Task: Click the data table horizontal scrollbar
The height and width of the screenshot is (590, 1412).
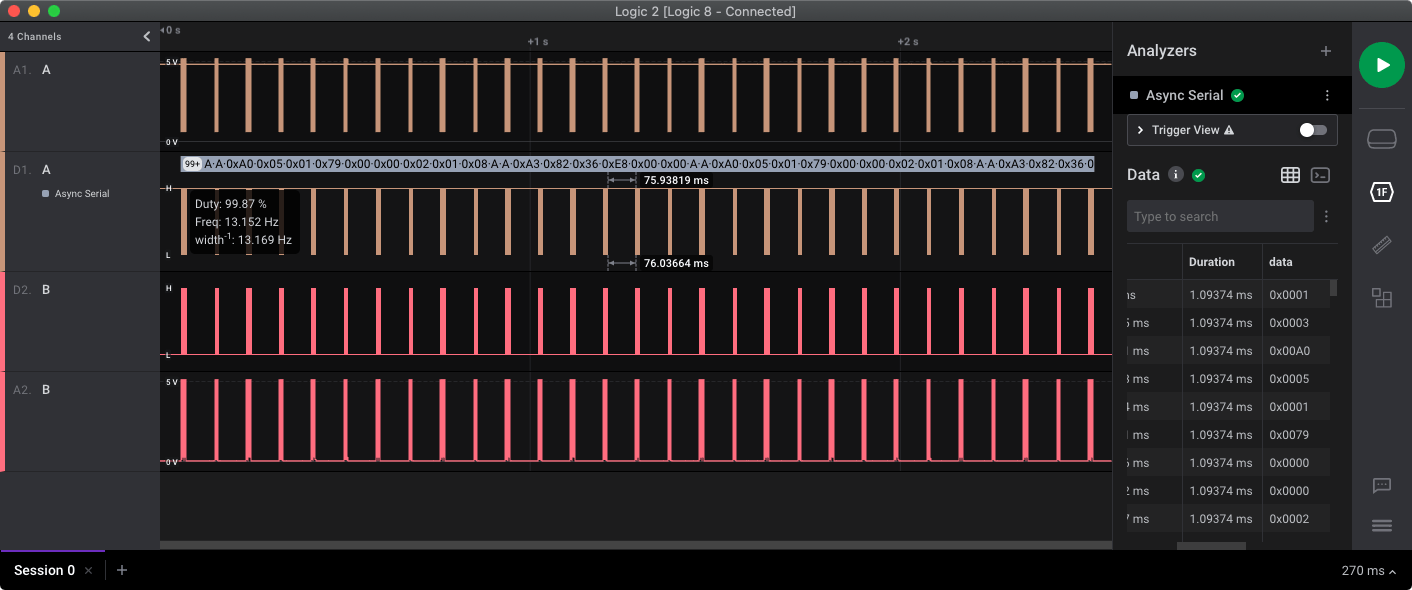Action: tap(1211, 546)
